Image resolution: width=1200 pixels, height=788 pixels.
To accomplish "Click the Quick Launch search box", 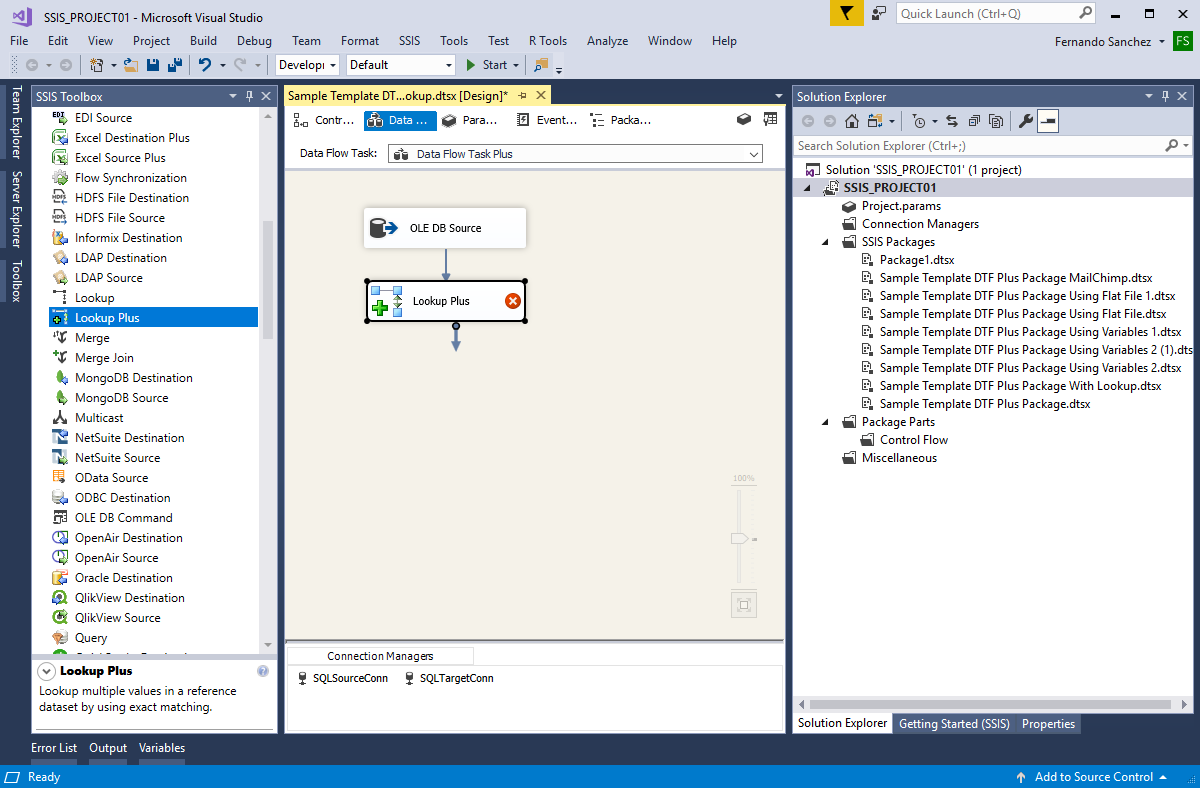I will (997, 13).
